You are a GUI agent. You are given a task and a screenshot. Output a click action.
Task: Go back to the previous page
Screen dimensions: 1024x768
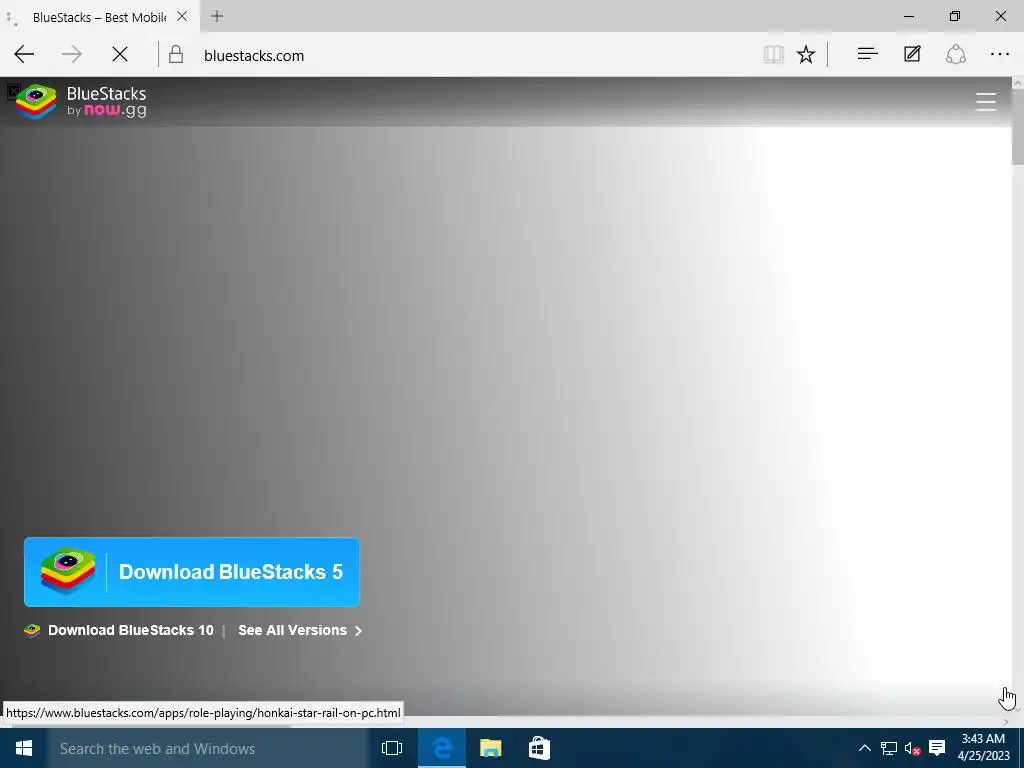pos(24,54)
